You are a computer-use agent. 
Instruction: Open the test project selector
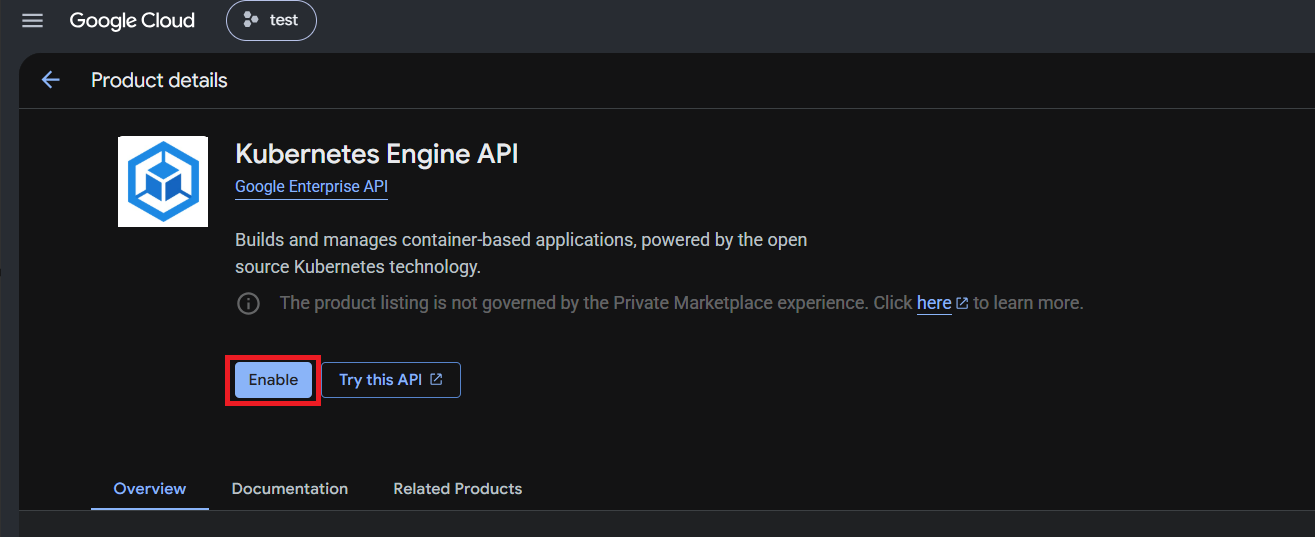[271, 20]
